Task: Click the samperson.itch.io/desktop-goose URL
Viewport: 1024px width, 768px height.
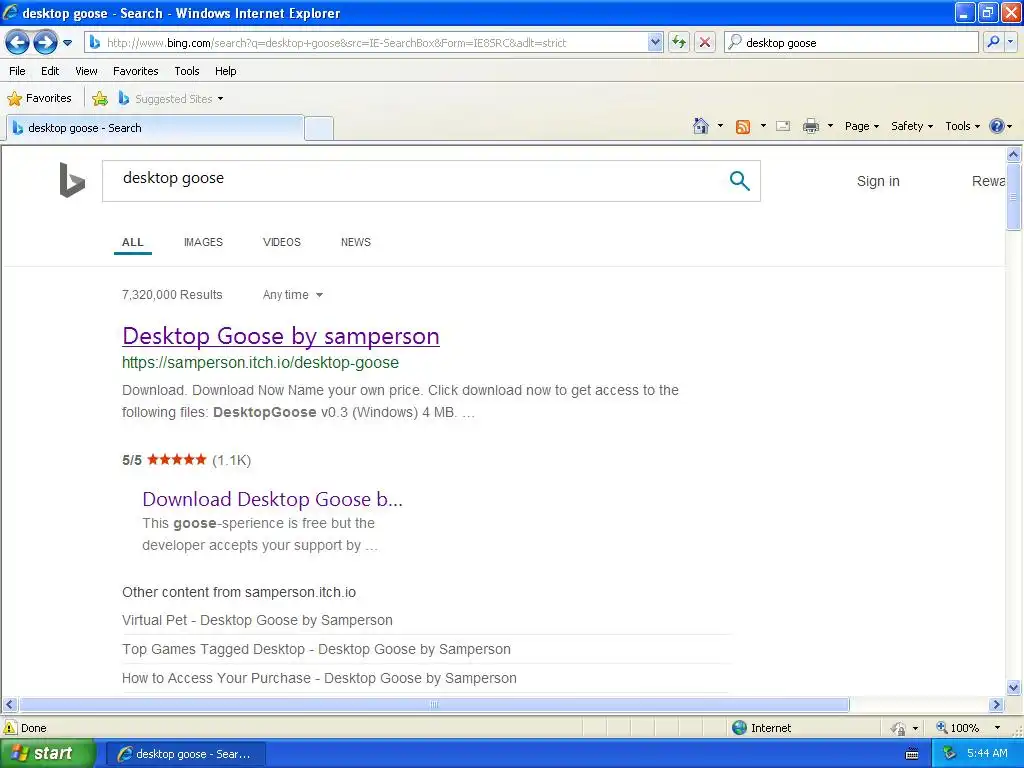Action: pyautogui.click(x=260, y=362)
